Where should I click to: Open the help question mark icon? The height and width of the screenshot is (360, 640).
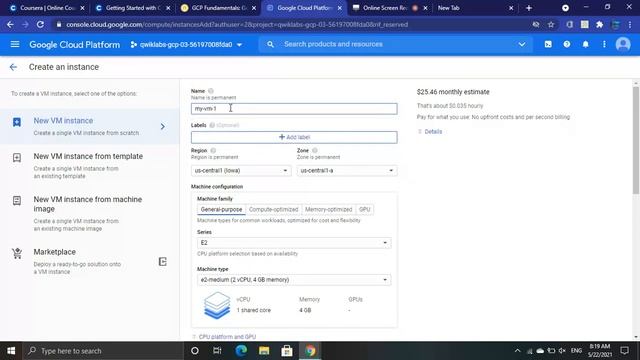[x=567, y=44]
